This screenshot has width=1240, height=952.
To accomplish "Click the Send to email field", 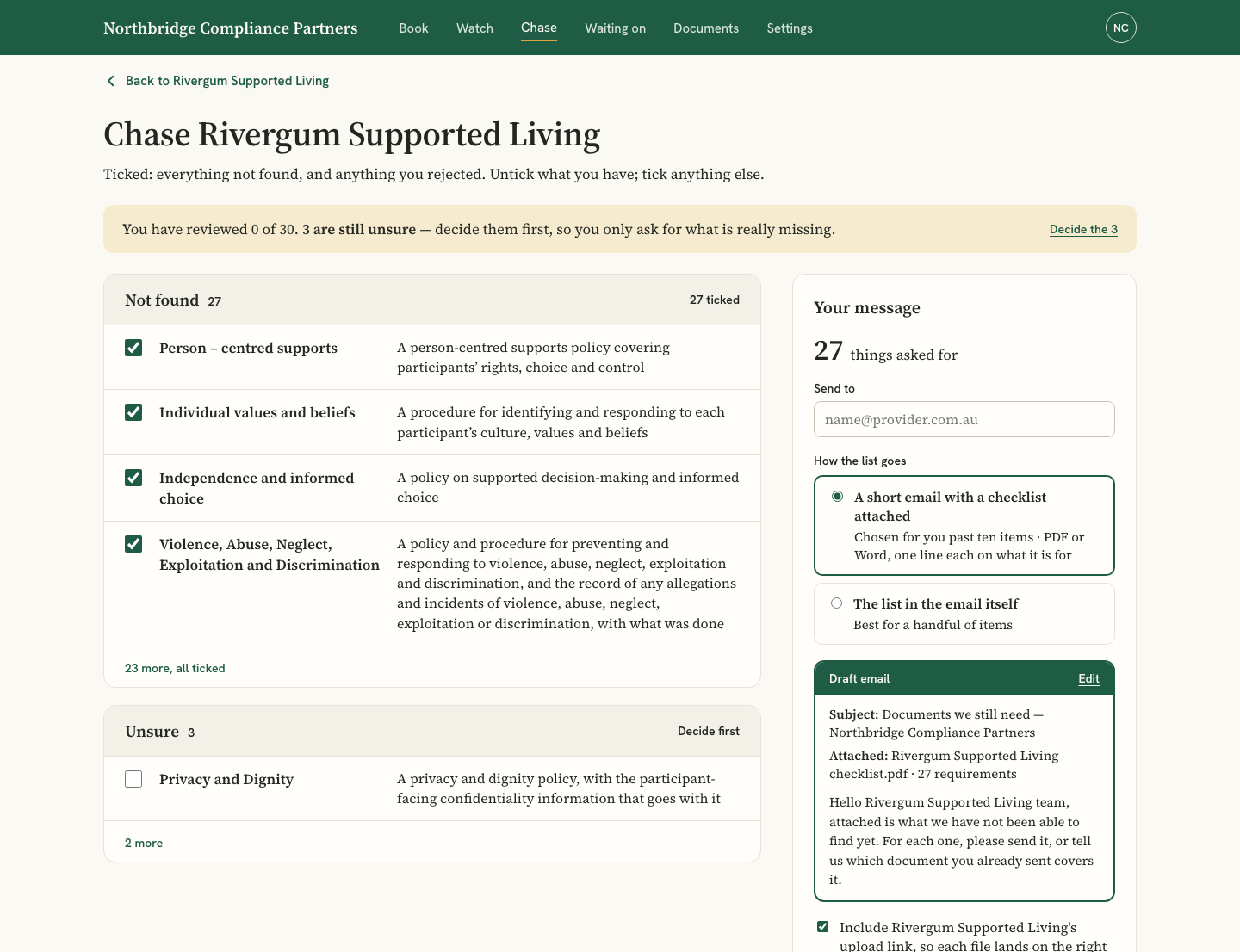I will 964,419.
